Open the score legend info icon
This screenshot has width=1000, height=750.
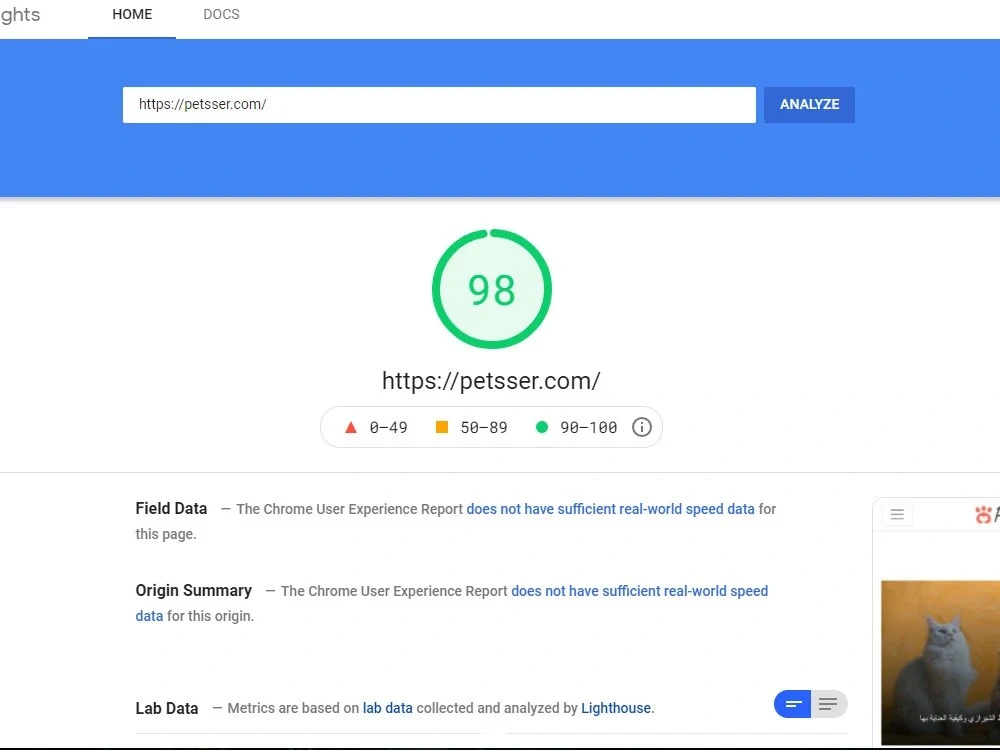click(x=642, y=427)
